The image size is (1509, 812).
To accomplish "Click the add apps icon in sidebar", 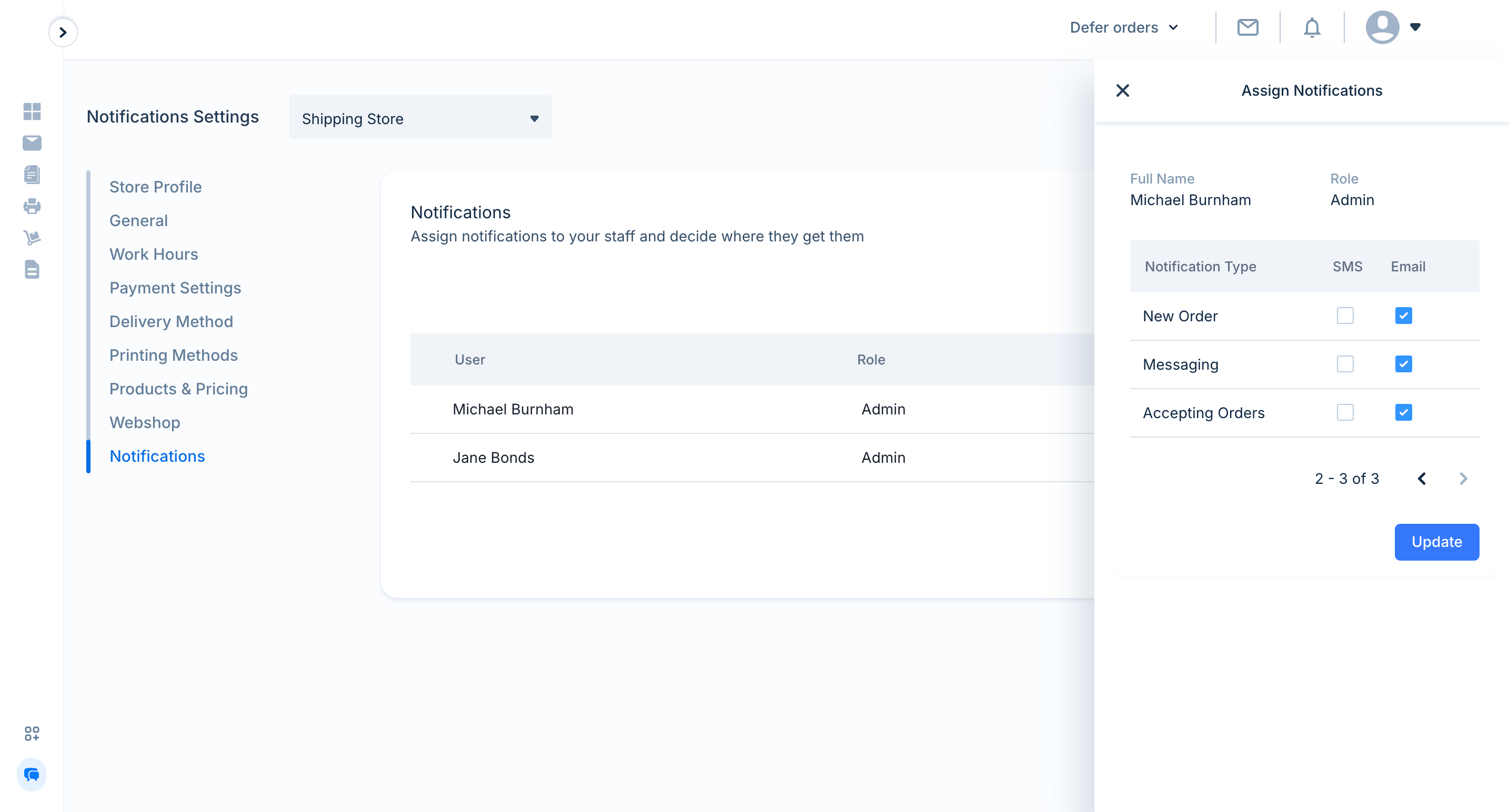I will click(x=32, y=734).
